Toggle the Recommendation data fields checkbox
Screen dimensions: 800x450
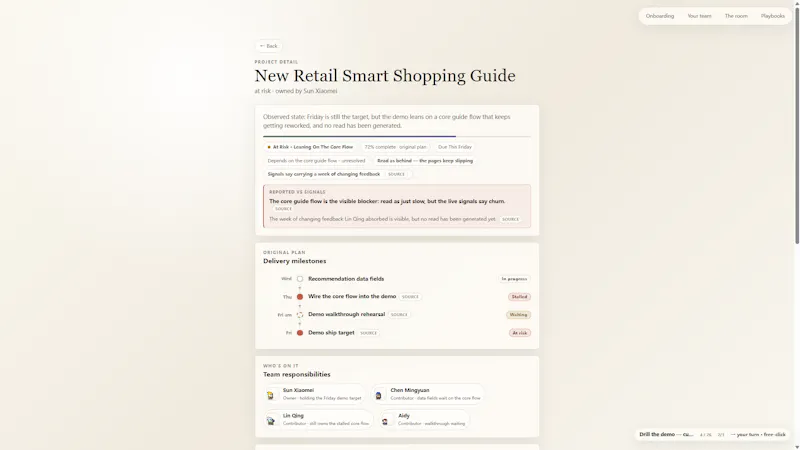[x=300, y=279]
